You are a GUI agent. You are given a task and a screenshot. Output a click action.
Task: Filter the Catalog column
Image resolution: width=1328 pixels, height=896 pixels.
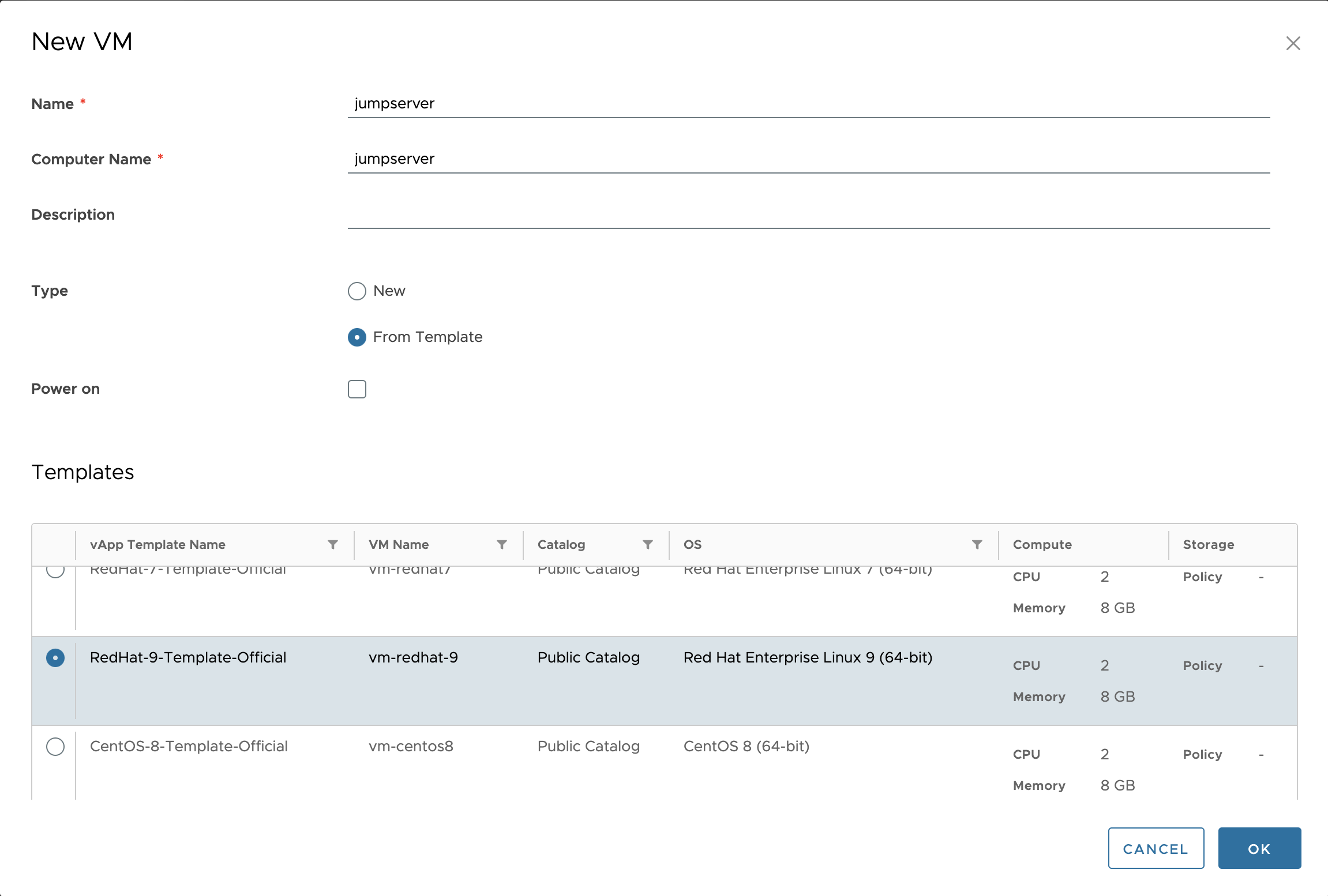point(648,544)
